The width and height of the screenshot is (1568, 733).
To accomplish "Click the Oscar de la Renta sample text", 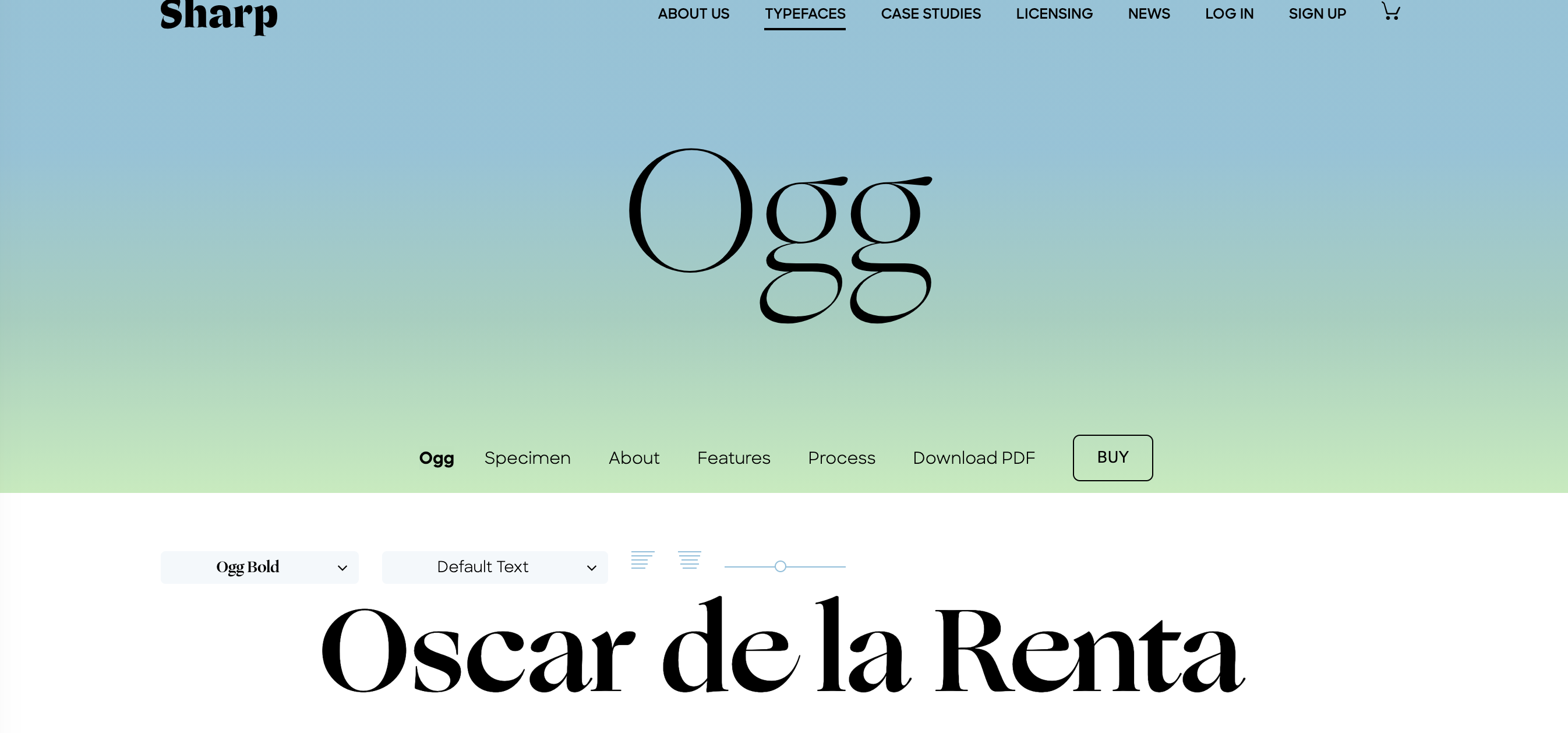I will pos(783,649).
